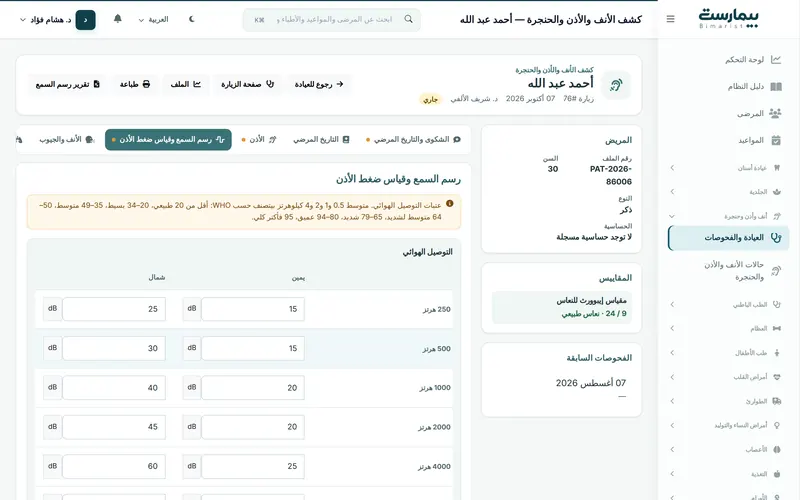The height and width of the screenshot is (500, 800).
Task: Click the left ear 500 هرتز input showing 30
Action: point(114,348)
